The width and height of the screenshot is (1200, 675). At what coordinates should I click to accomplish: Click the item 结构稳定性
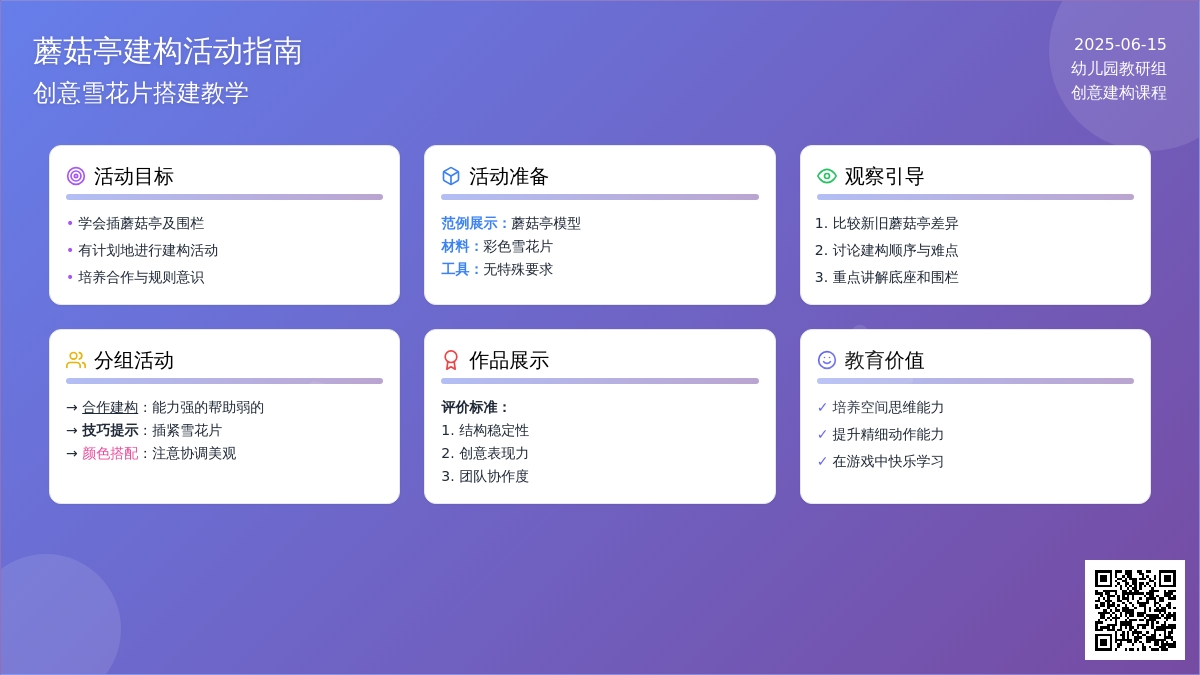coord(494,430)
